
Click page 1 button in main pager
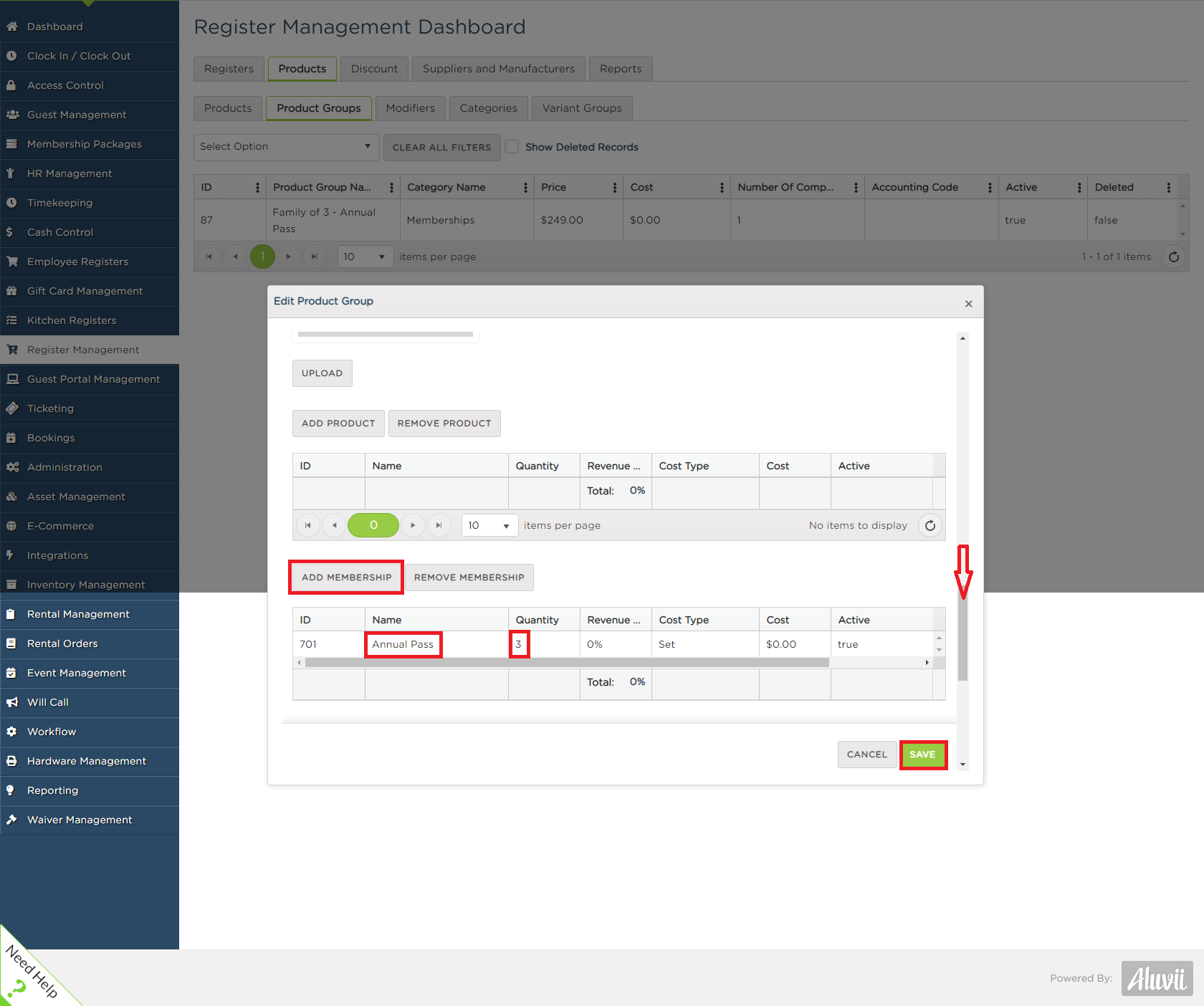coord(262,257)
